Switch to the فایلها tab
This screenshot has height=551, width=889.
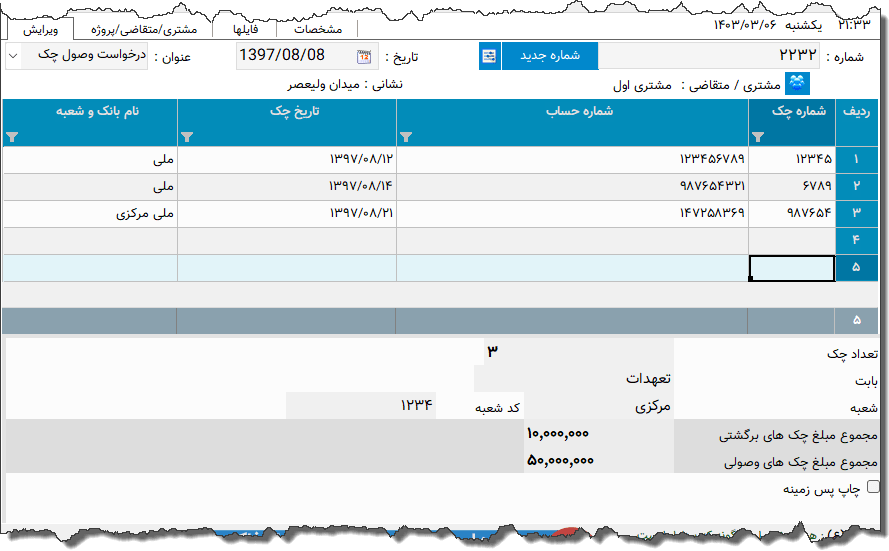245,29
